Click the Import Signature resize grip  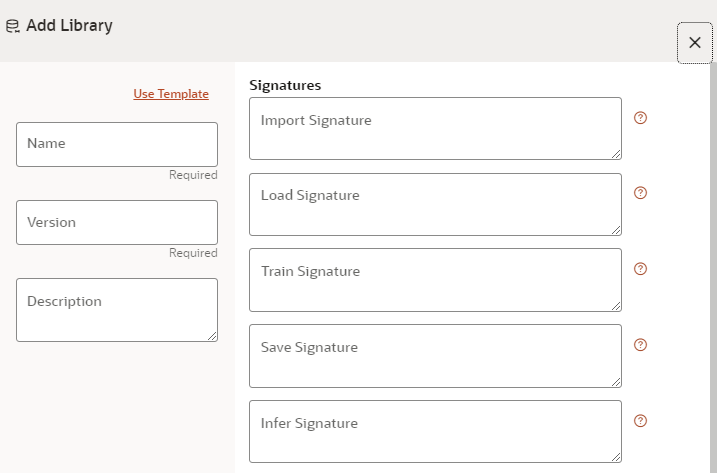click(616, 154)
